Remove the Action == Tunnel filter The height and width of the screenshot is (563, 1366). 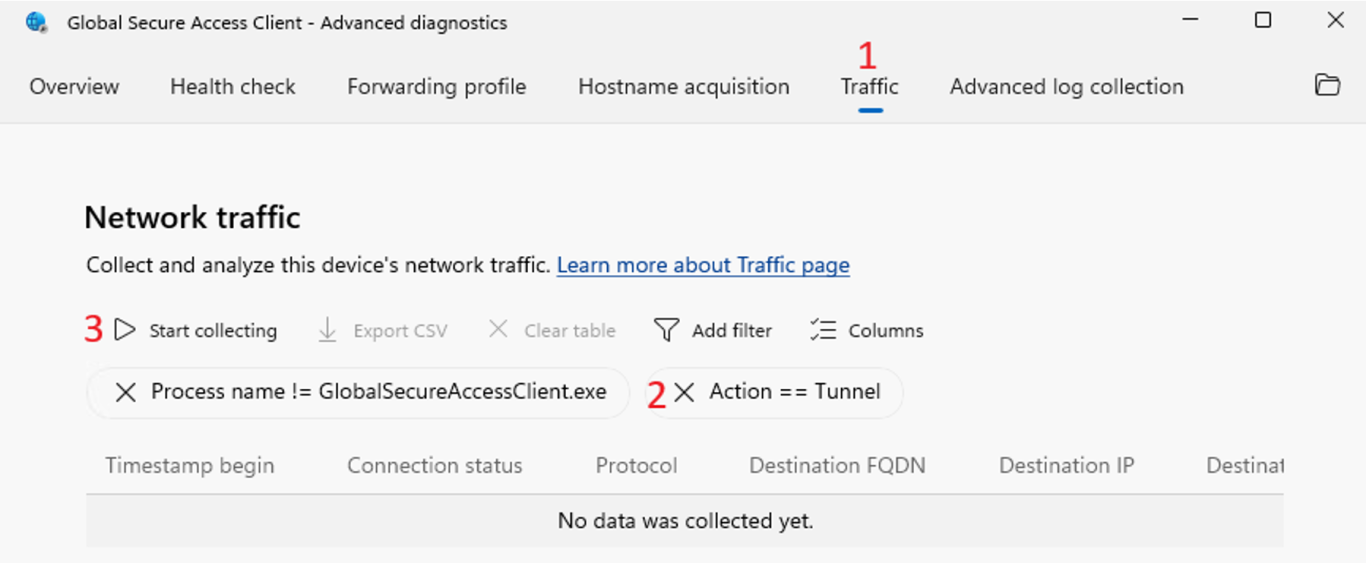[x=685, y=392]
